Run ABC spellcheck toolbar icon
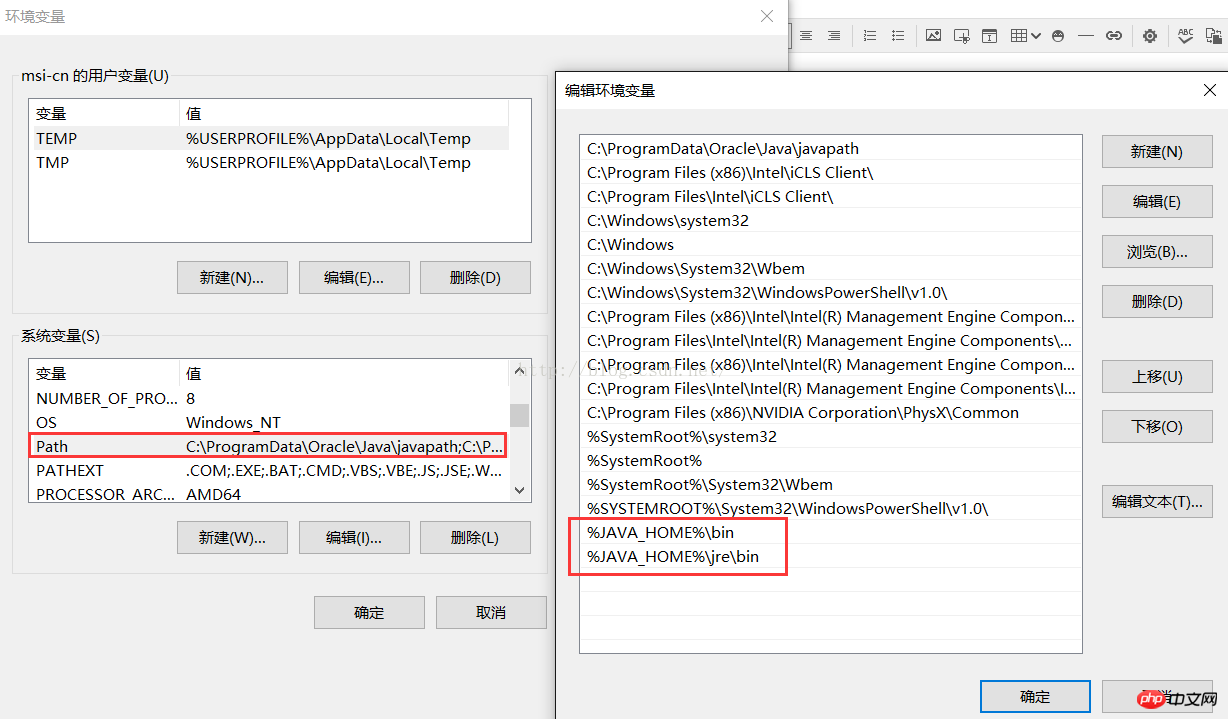1228x719 pixels. (x=1186, y=35)
